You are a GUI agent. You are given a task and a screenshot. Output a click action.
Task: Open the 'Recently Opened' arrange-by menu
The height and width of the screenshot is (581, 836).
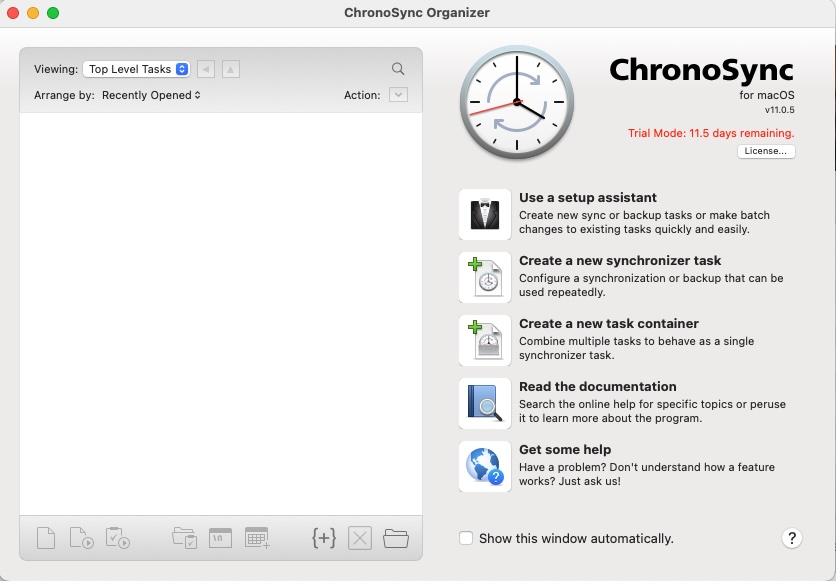click(151, 95)
